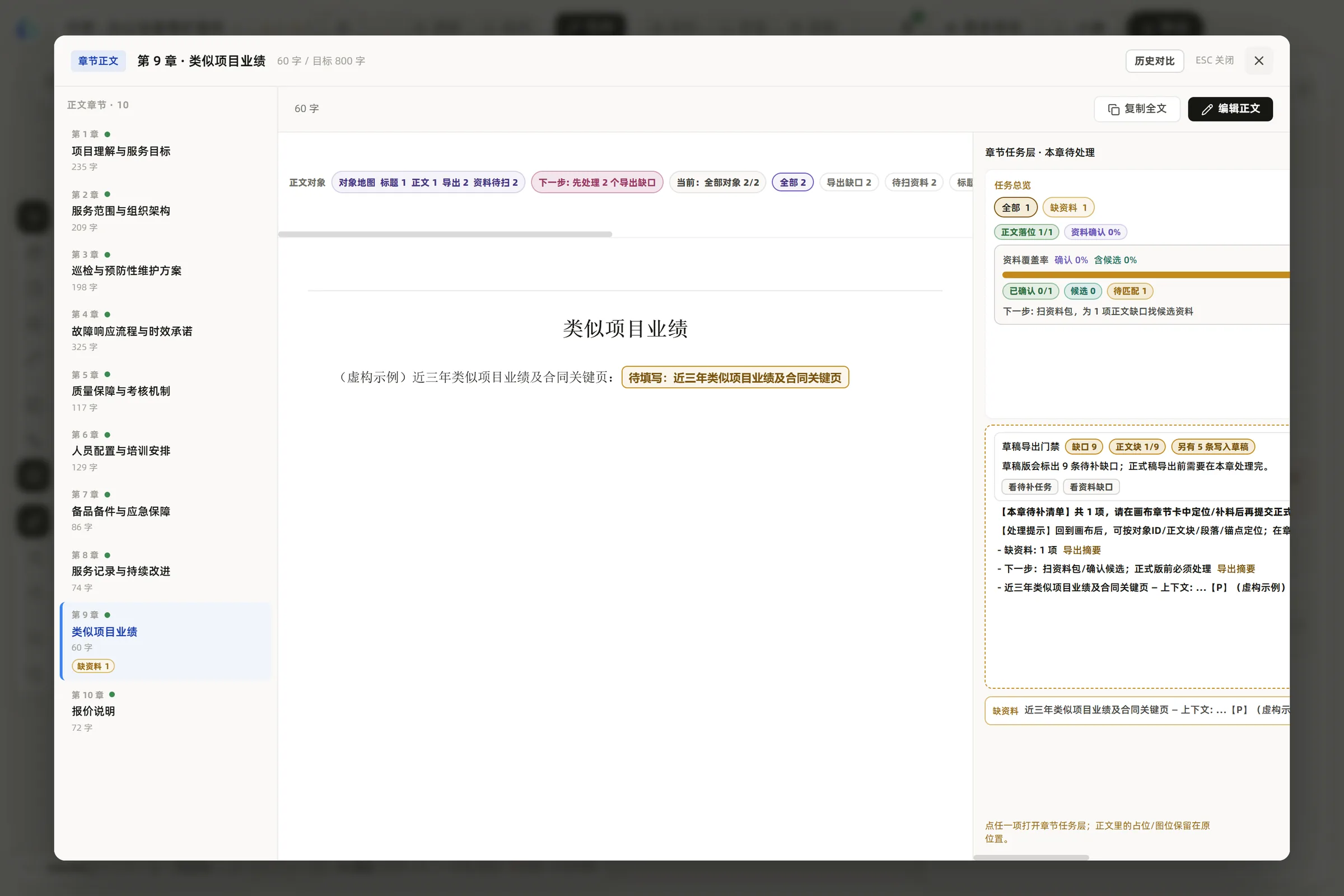Screen dimensions: 1344x896
Task: Select chapter 10 报价说明
Action: click(165, 711)
